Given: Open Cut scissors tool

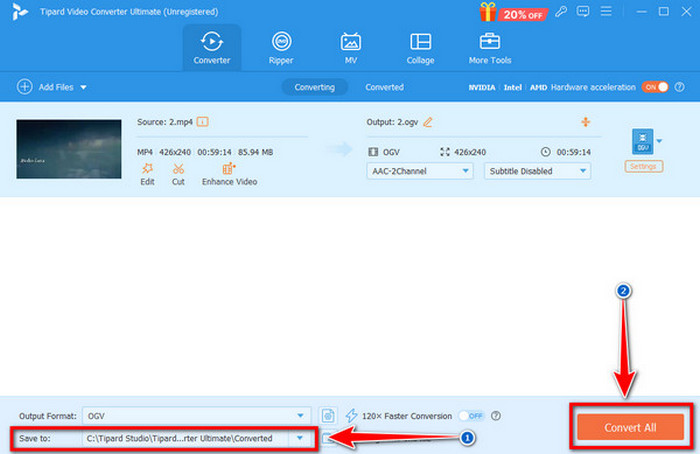Looking at the screenshot, I should coord(178,174).
